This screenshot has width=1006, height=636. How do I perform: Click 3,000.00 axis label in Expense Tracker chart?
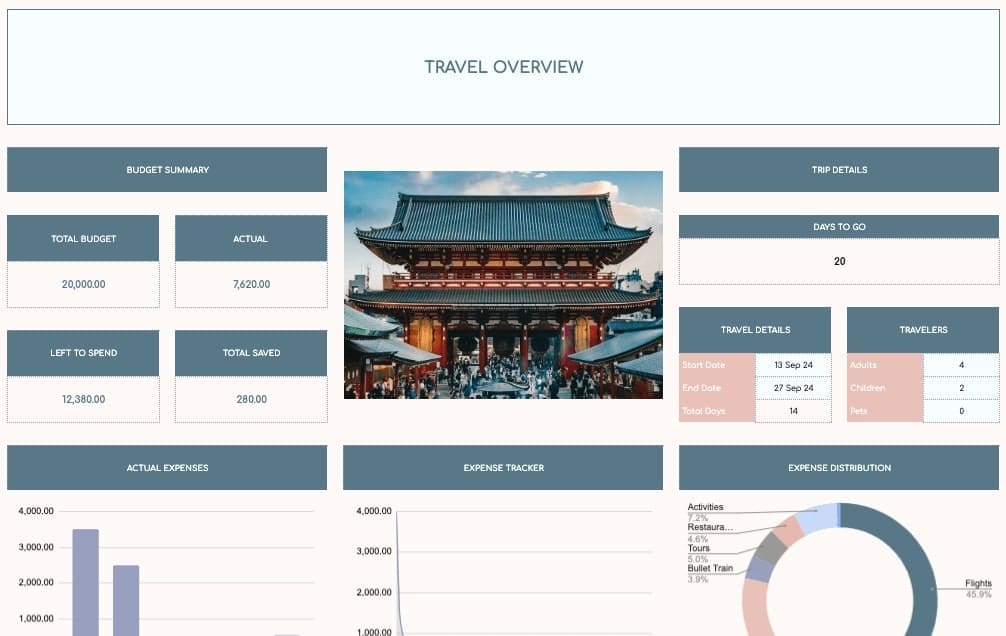[x=373, y=551]
